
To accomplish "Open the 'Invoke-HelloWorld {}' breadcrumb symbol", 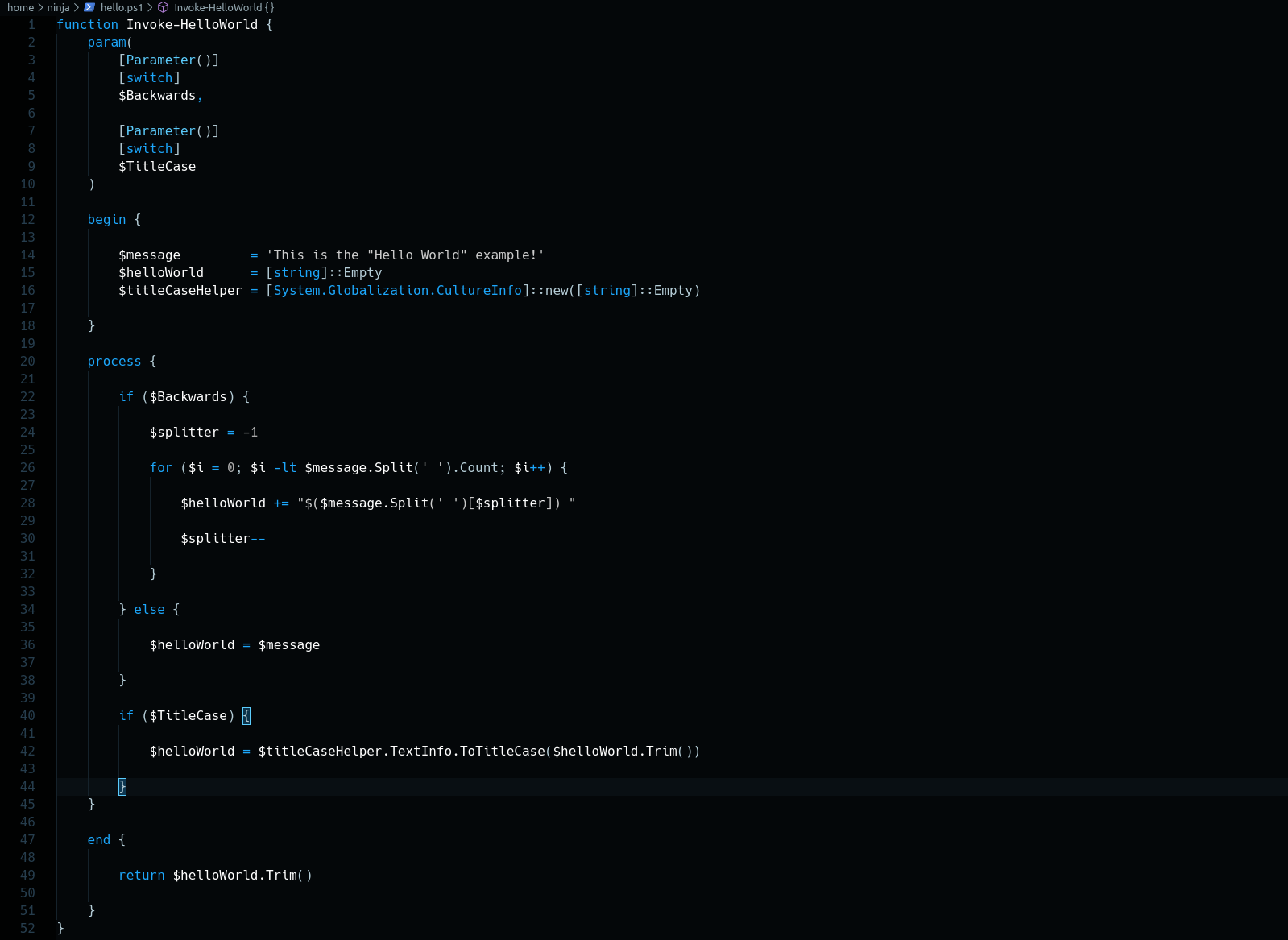I will pyautogui.click(x=224, y=7).
